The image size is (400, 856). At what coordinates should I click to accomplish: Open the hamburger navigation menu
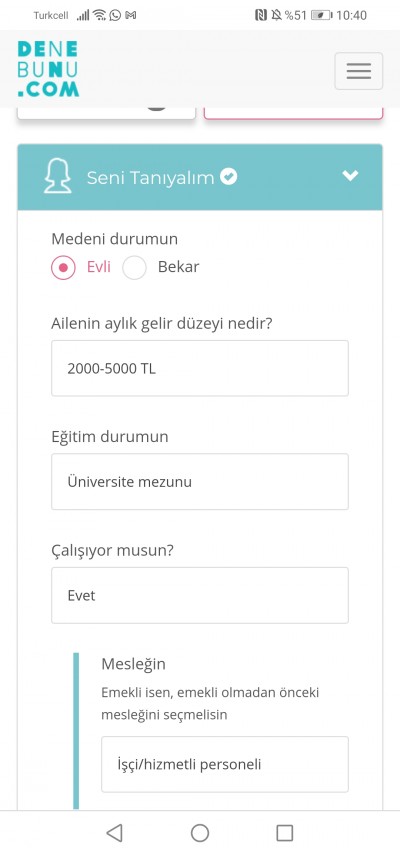point(359,71)
